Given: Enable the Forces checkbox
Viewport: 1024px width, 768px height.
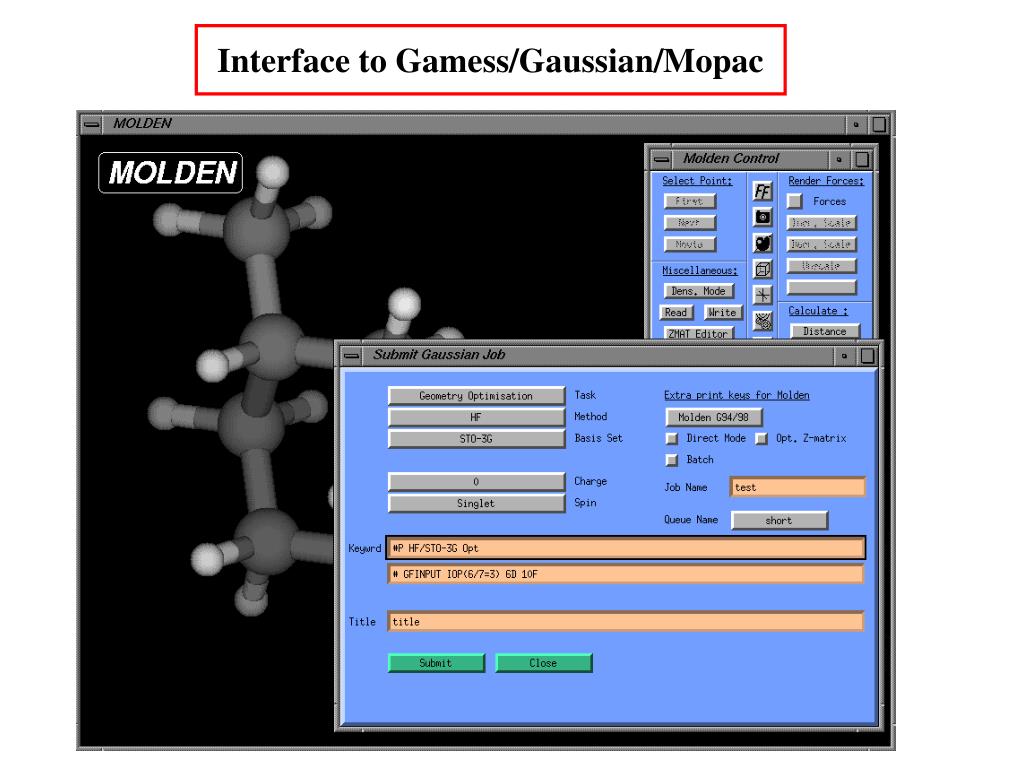Looking at the screenshot, I should point(795,201).
